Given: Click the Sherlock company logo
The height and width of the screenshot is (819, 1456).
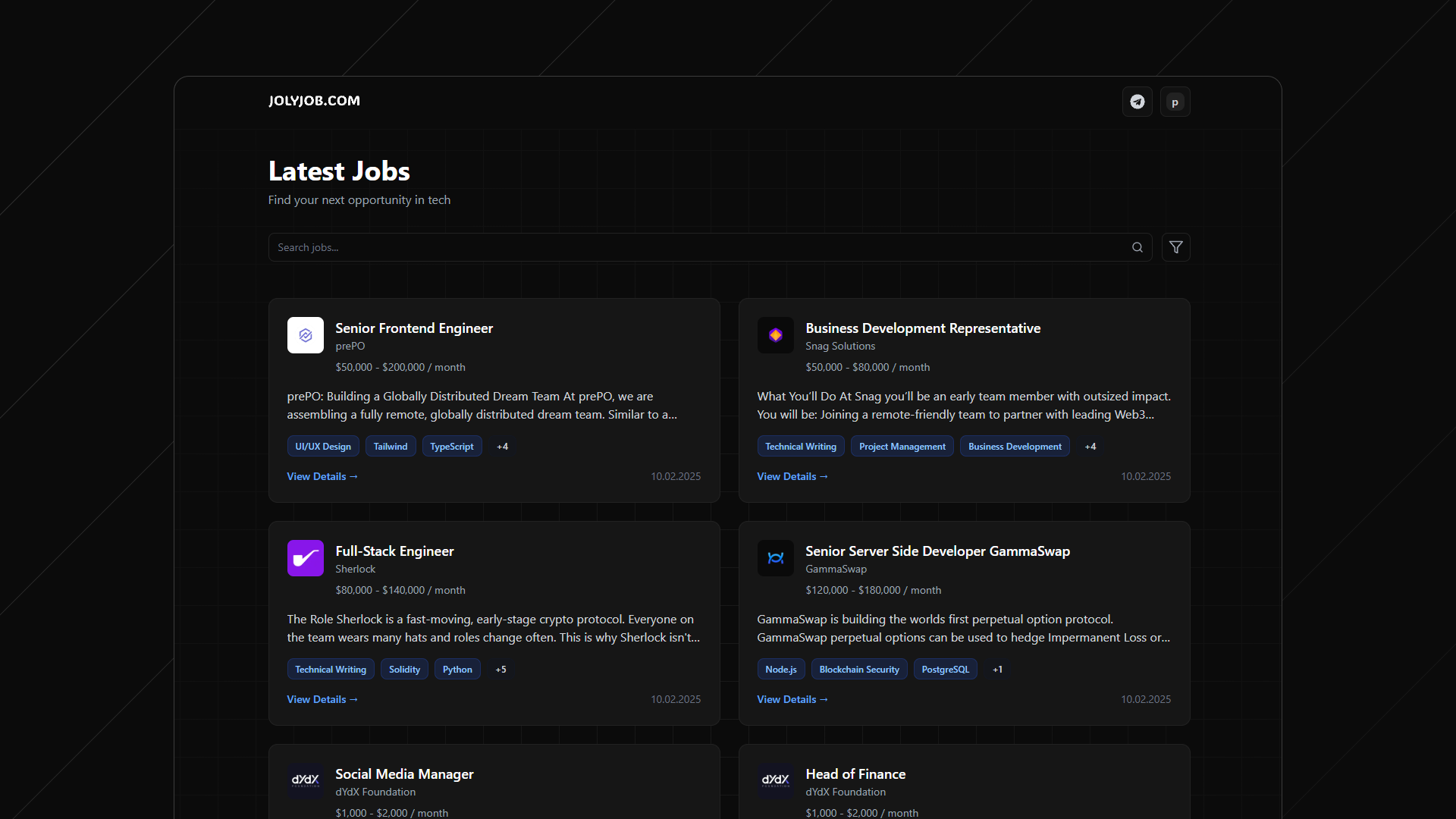Looking at the screenshot, I should pyautogui.click(x=305, y=558).
